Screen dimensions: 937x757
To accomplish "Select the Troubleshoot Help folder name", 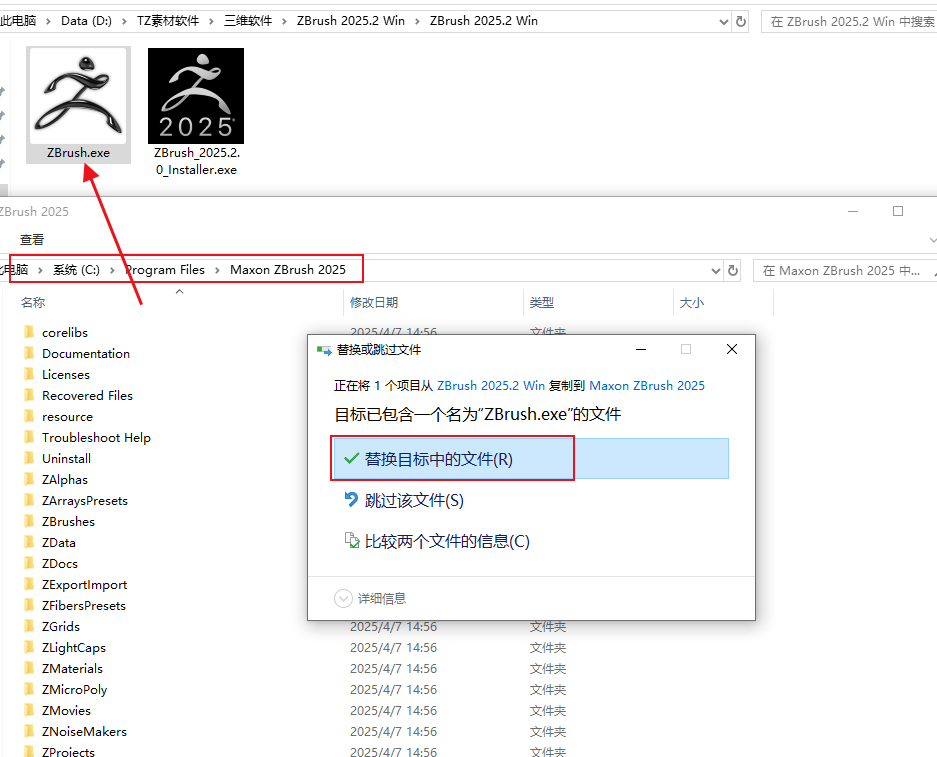I will pyautogui.click(x=96, y=438).
